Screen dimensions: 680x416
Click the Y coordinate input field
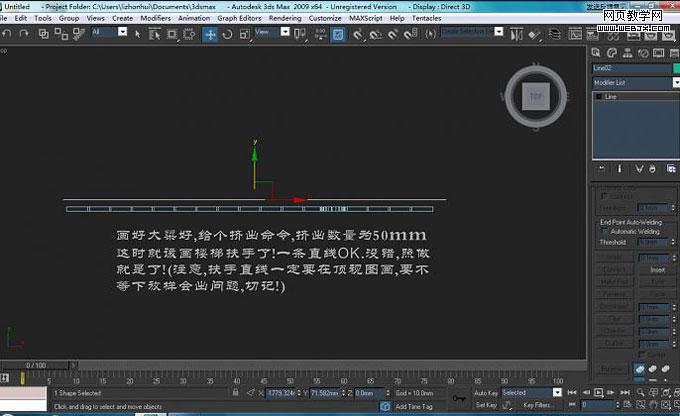325,393
